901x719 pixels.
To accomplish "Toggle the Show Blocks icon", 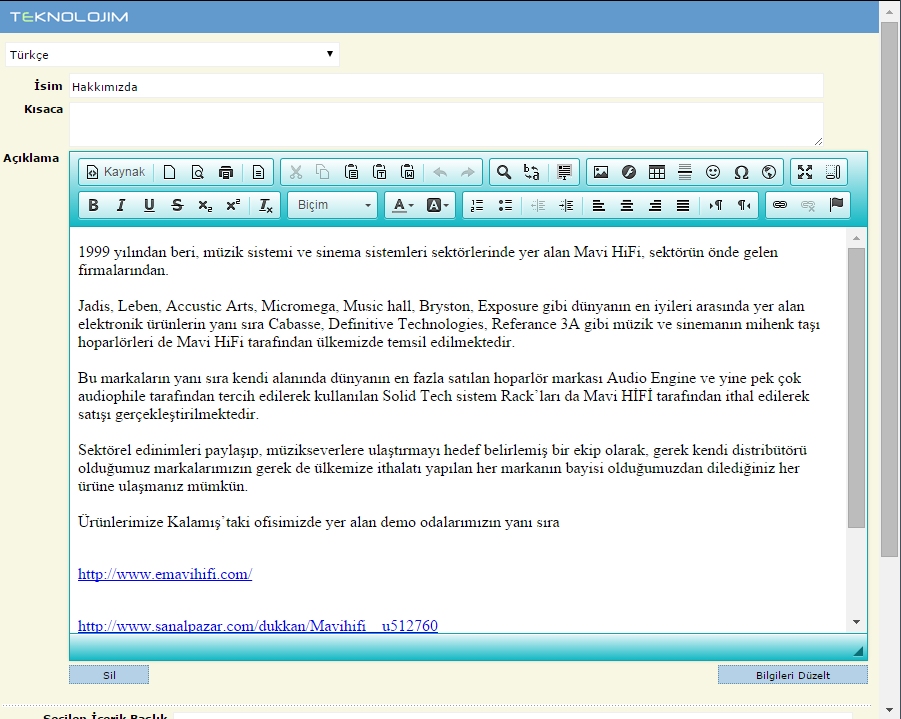I will 833,172.
